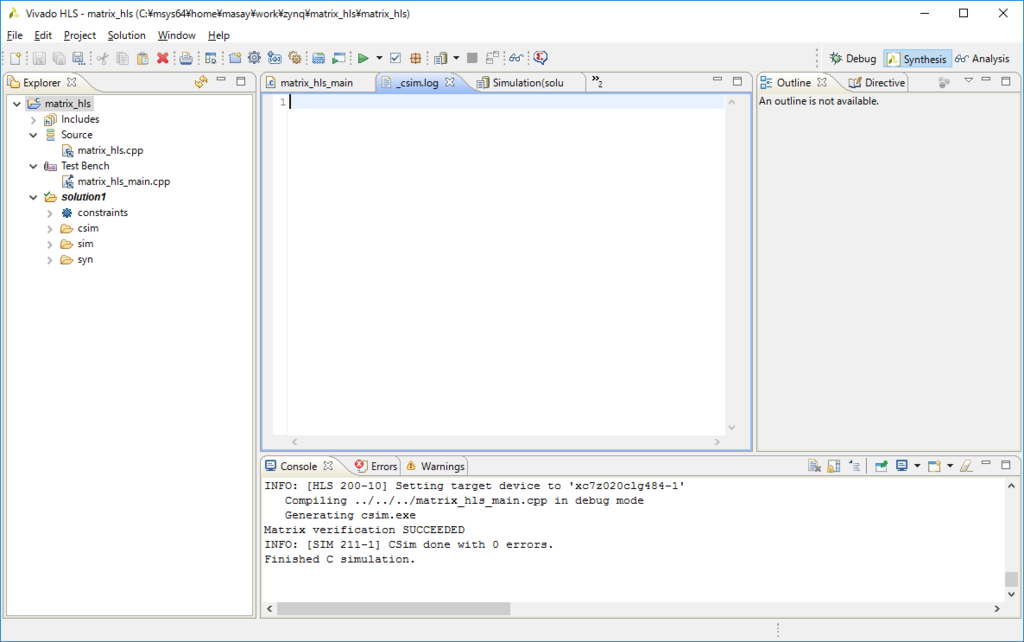1024x642 pixels.
Task: Click the console horizontal scrollbar thumb
Action: 393,609
